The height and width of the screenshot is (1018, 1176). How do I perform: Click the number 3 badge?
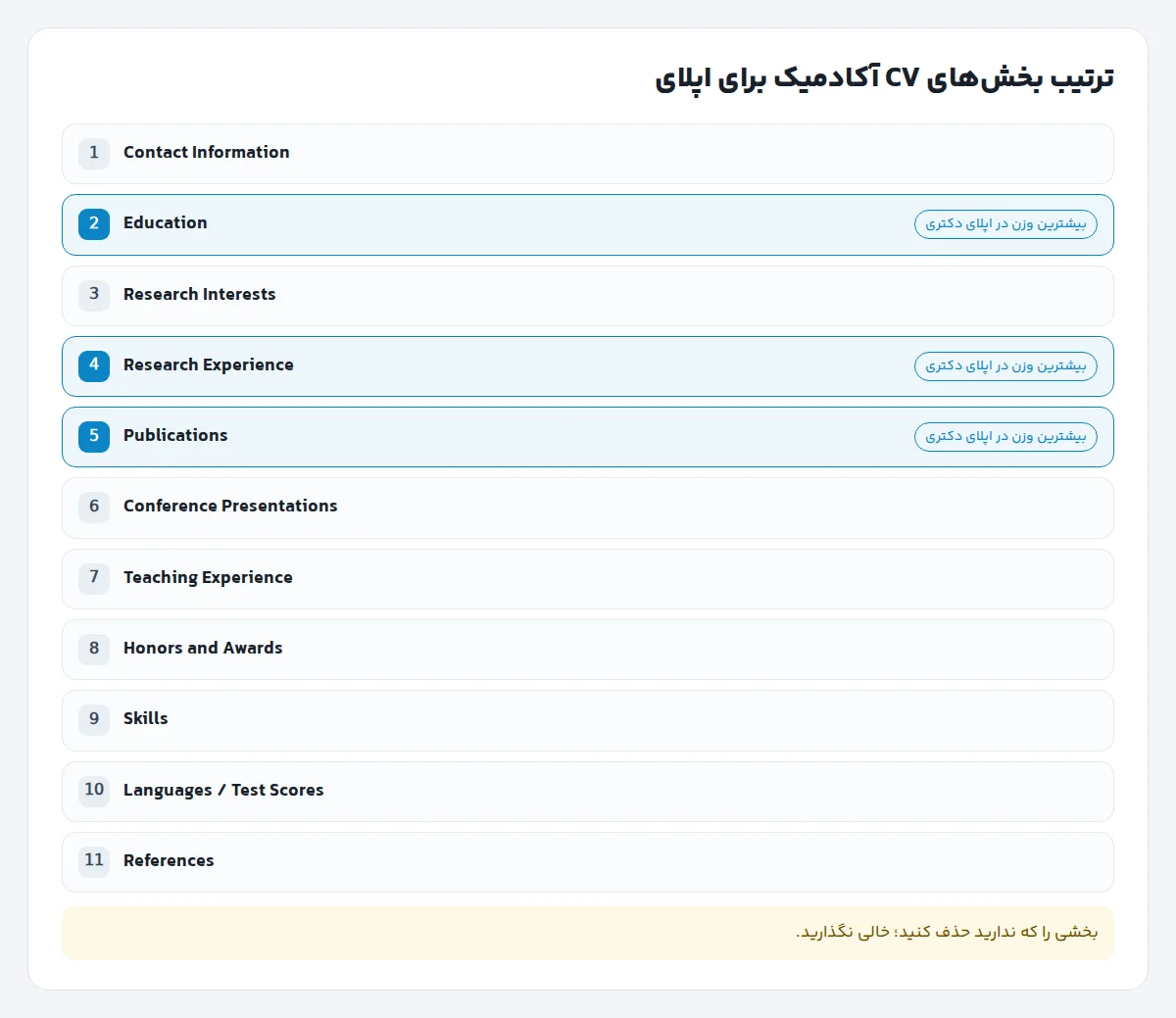[x=94, y=294]
